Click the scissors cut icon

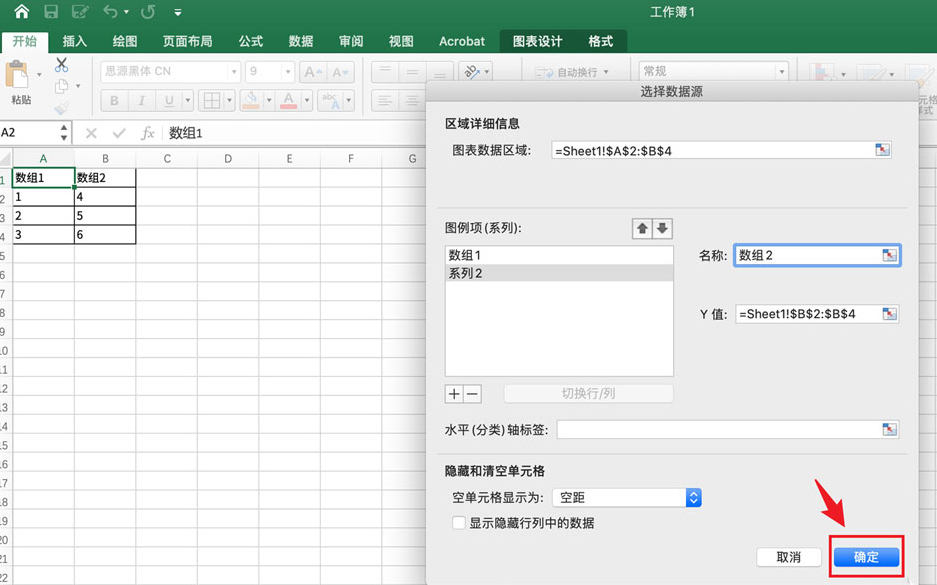pyautogui.click(x=61, y=65)
